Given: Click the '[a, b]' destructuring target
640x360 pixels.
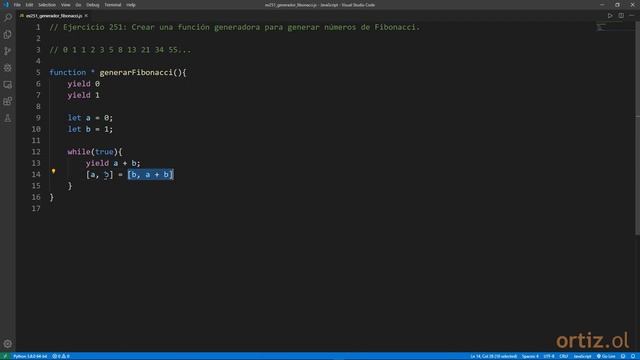Looking at the screenshot, I should (100, 175).
